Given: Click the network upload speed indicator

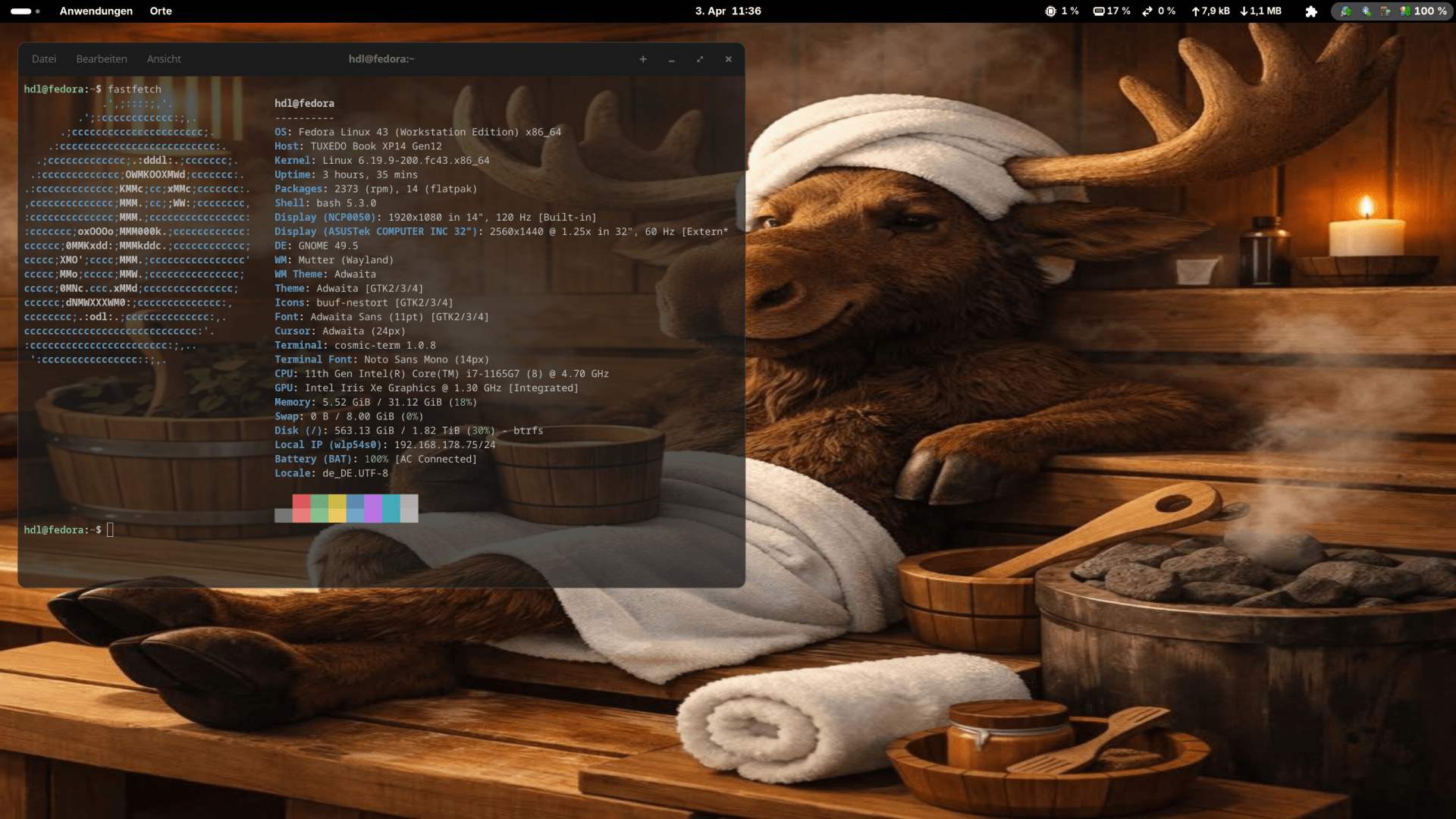Looking at the screenshot, I should (1210, 11).
